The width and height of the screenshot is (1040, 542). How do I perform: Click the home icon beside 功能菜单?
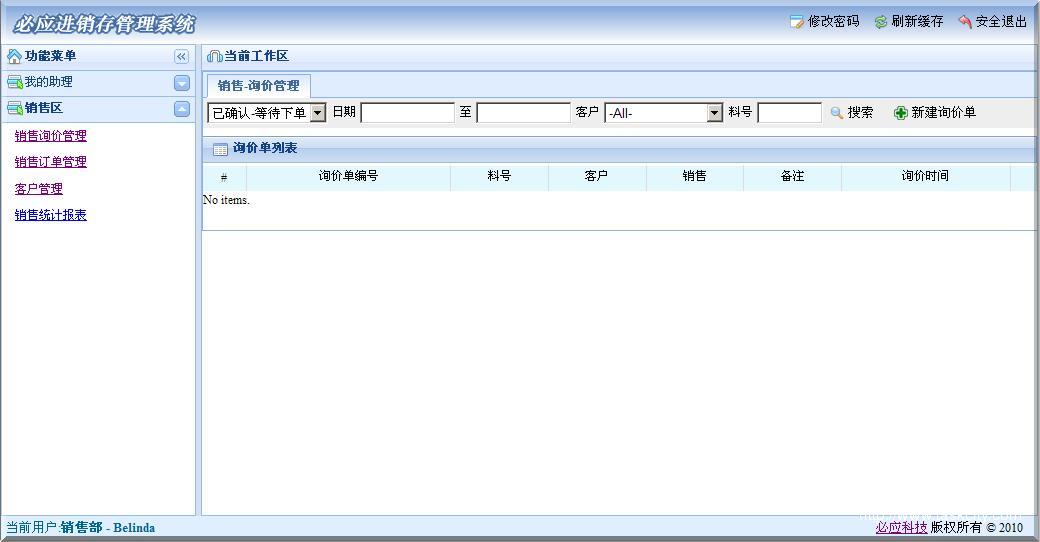(x=14, y=57)
